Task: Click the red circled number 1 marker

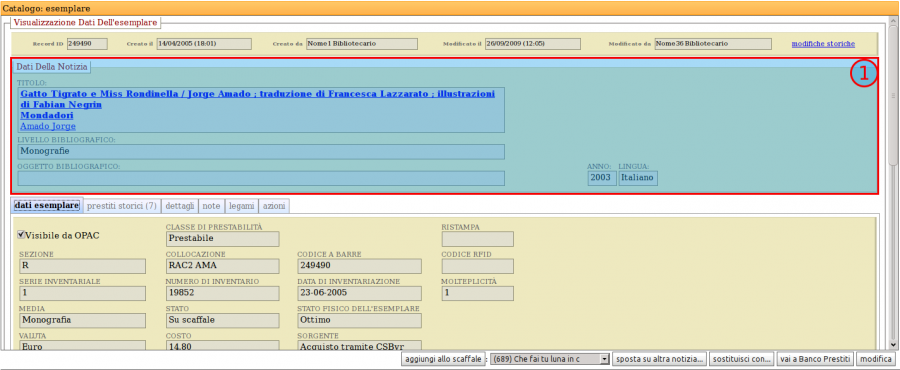Action: coord(864,74)
